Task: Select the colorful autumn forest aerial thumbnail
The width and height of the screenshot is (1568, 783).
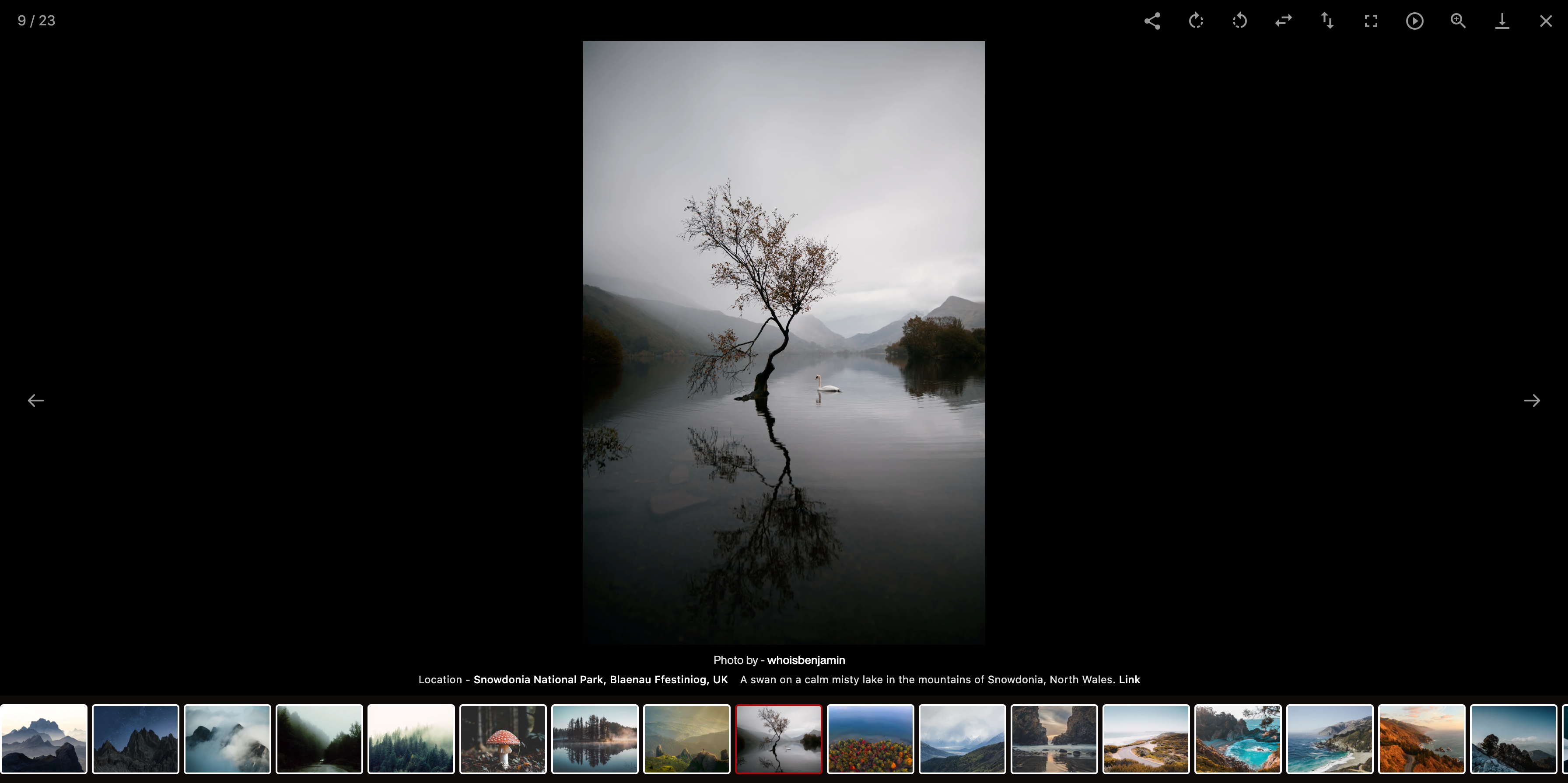Action: coord(870,739)
